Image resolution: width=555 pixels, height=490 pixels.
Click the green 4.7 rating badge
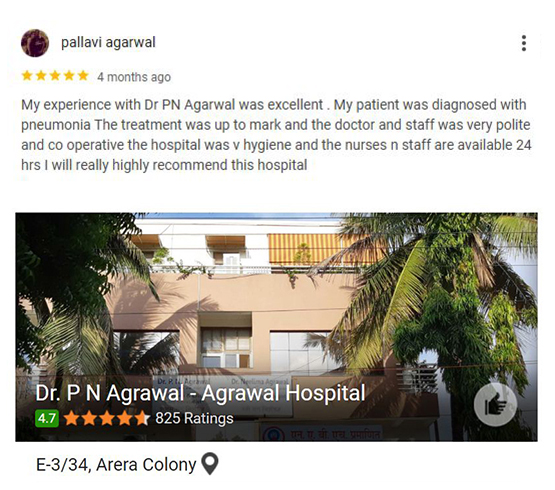[47, 418]
